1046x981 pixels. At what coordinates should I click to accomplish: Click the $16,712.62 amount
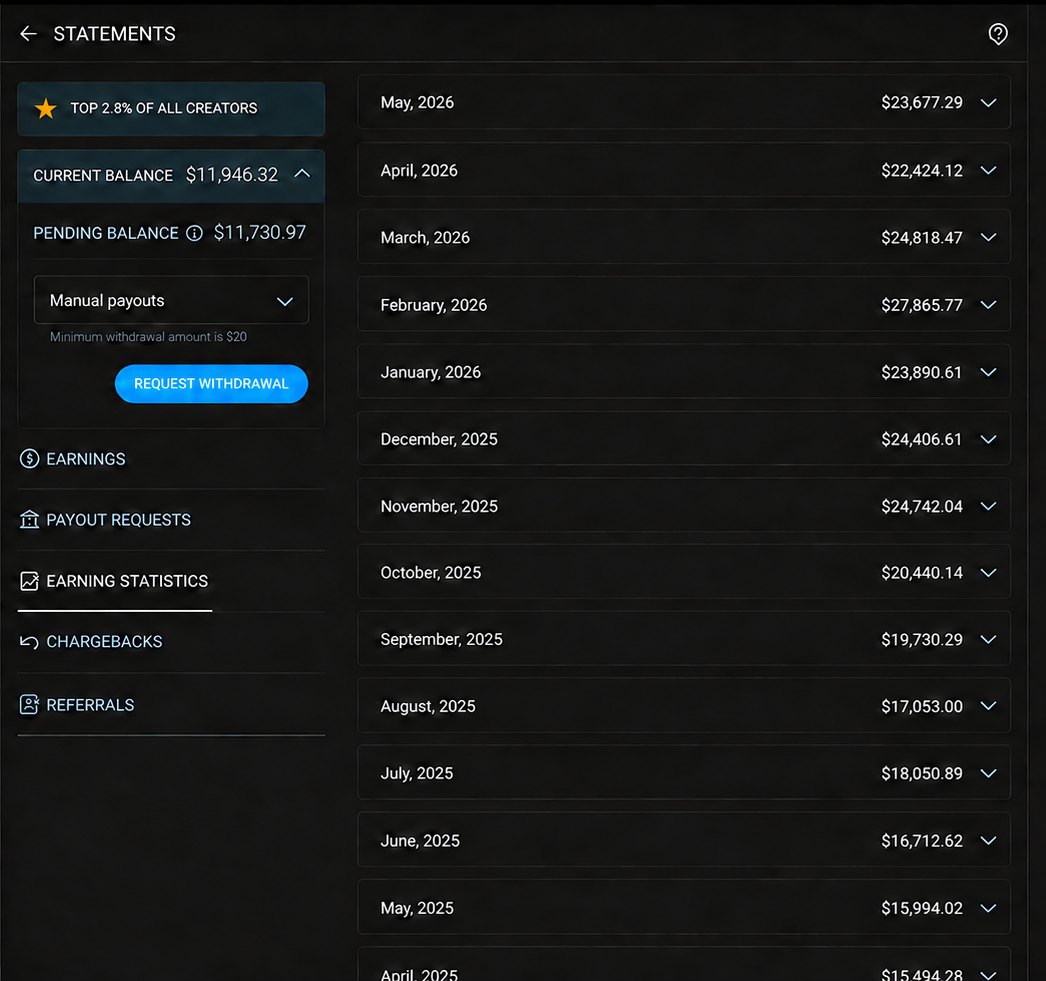(922, 841)
